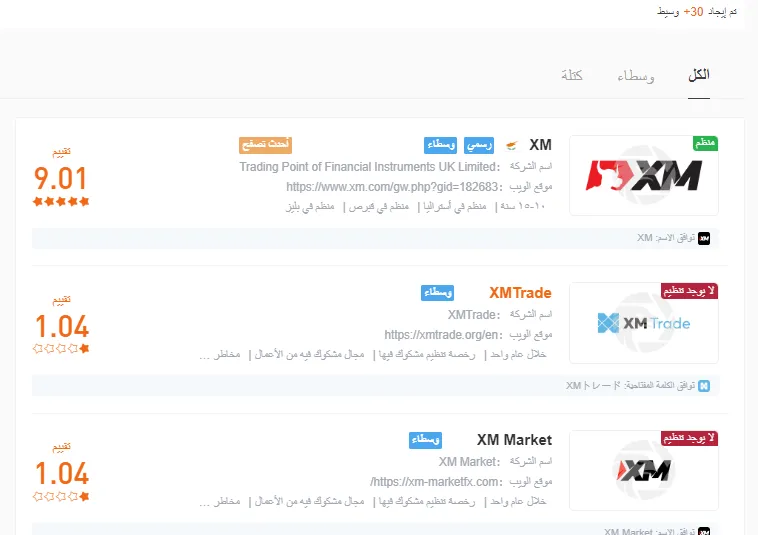Click the منظم في أستراليا label on XM row
Screen dimensions: 758x535
point(455,206)
